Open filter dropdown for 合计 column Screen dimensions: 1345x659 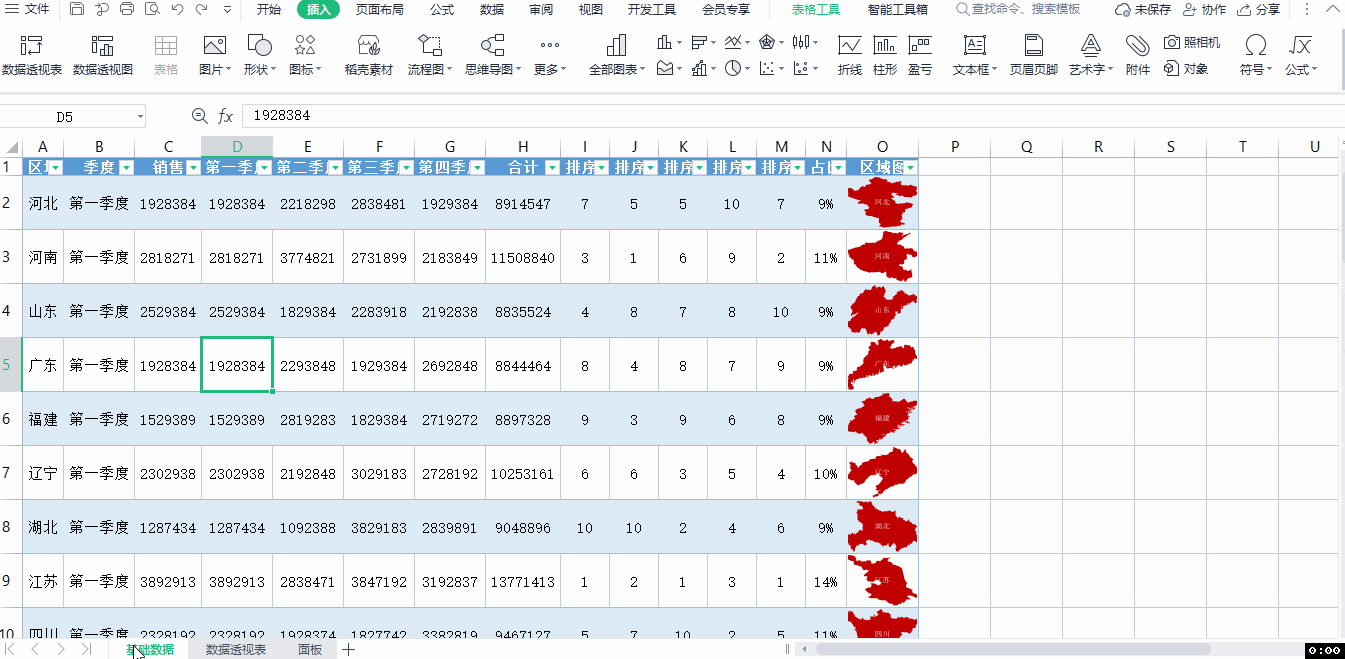click(x=552, y=167)
